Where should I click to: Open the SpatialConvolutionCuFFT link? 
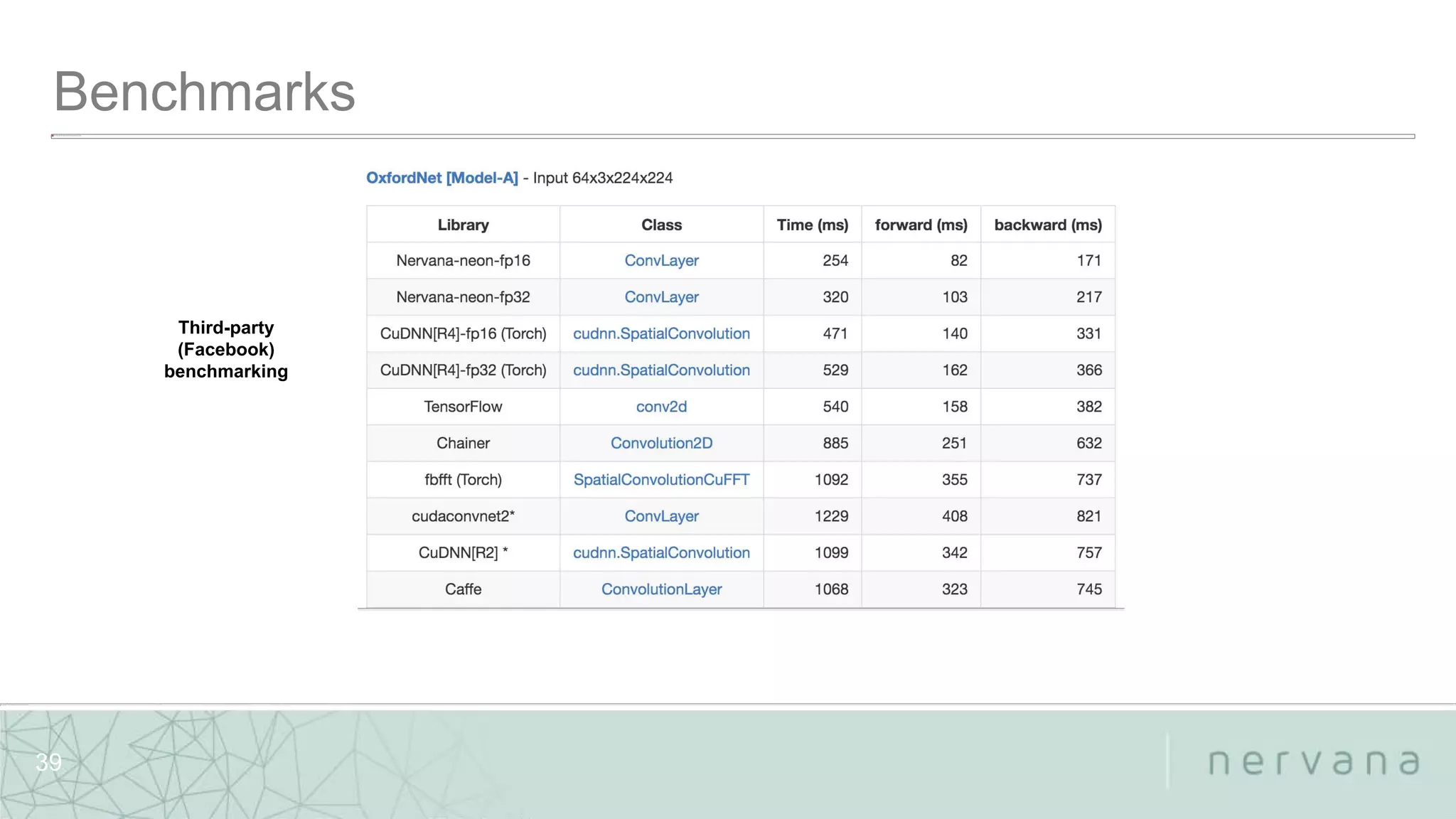(661, 480)
